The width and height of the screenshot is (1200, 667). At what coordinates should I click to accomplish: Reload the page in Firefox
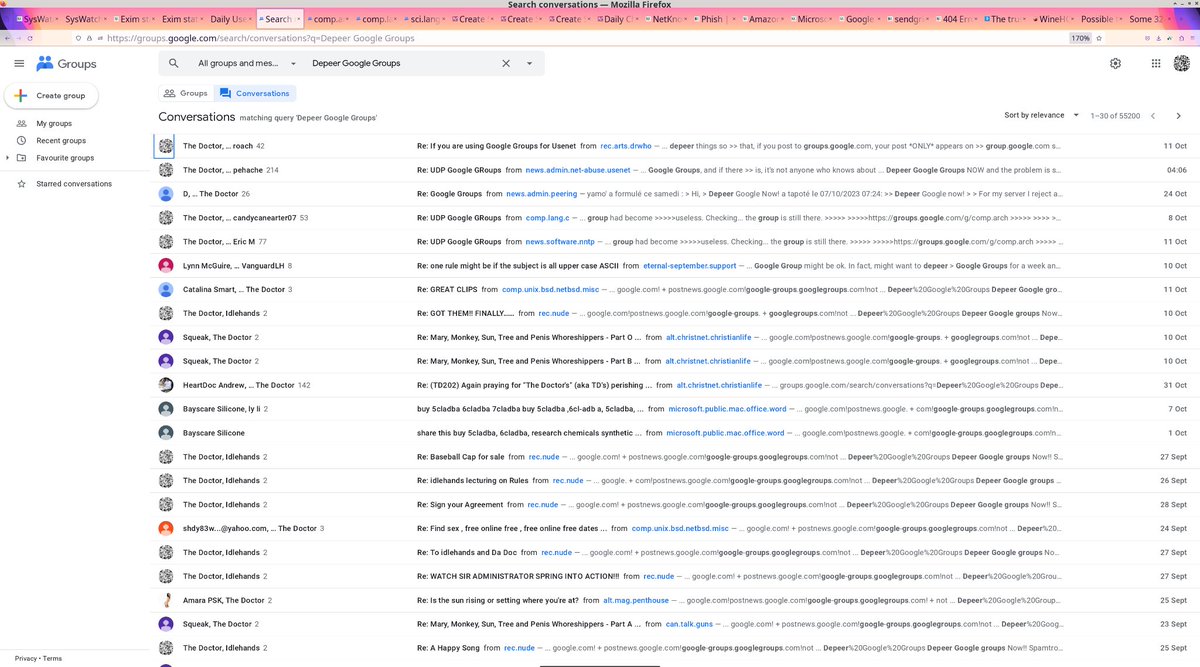pos(31,38)
